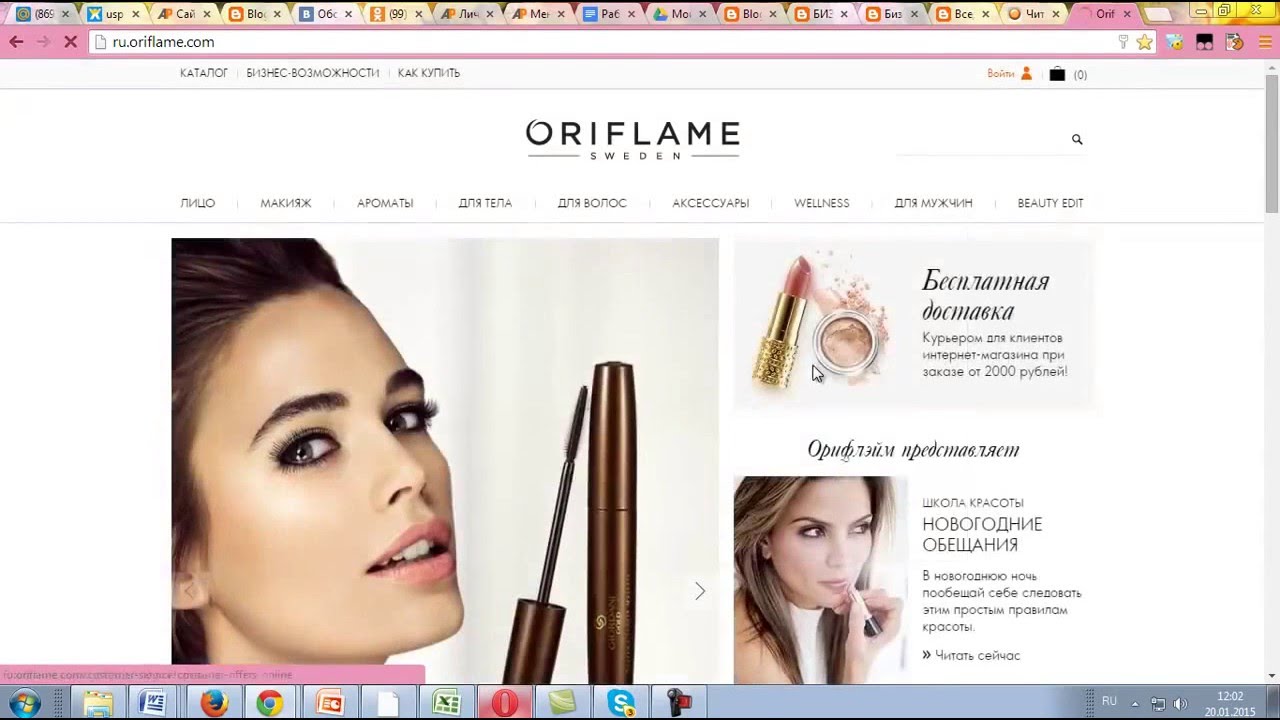Open the ДЛЯ МУЖЧИН category menu
The width and height of the screenshot is (1280, 720).
[933, 203]
